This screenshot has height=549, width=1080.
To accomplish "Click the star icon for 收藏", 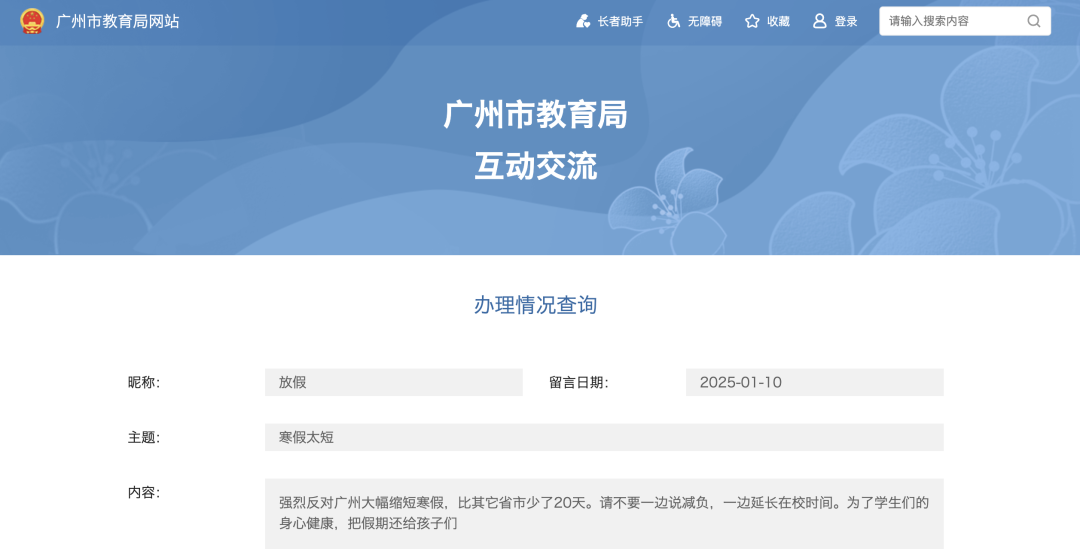I will tap(752, 21).
